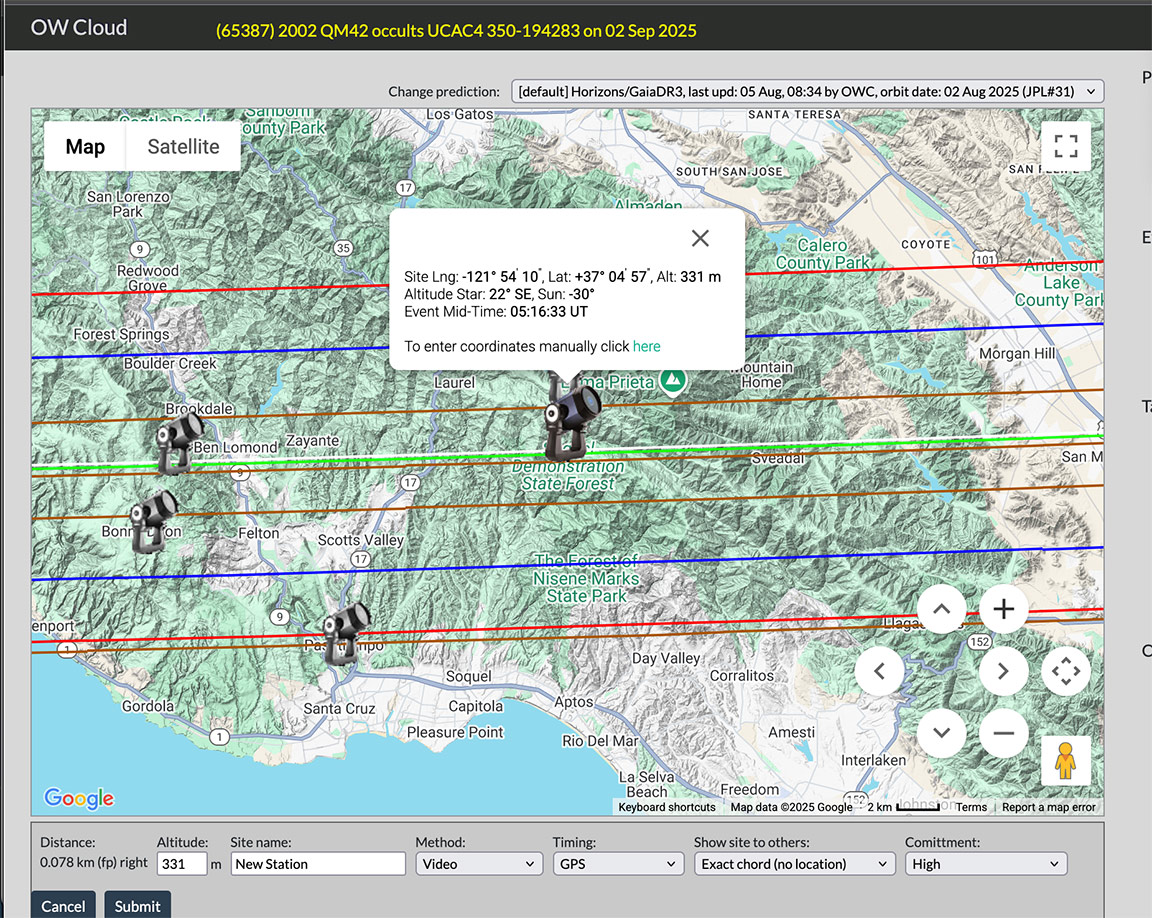Open the Show site to others dropdown
The width and height of the screenshot is (1152, 918).
794,864
